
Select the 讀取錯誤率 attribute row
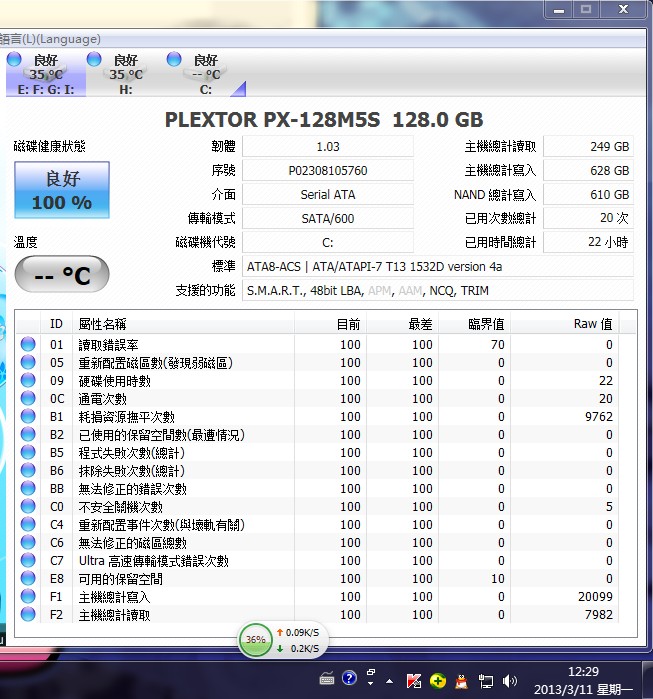pyautogui.click(x=318, y=345)
